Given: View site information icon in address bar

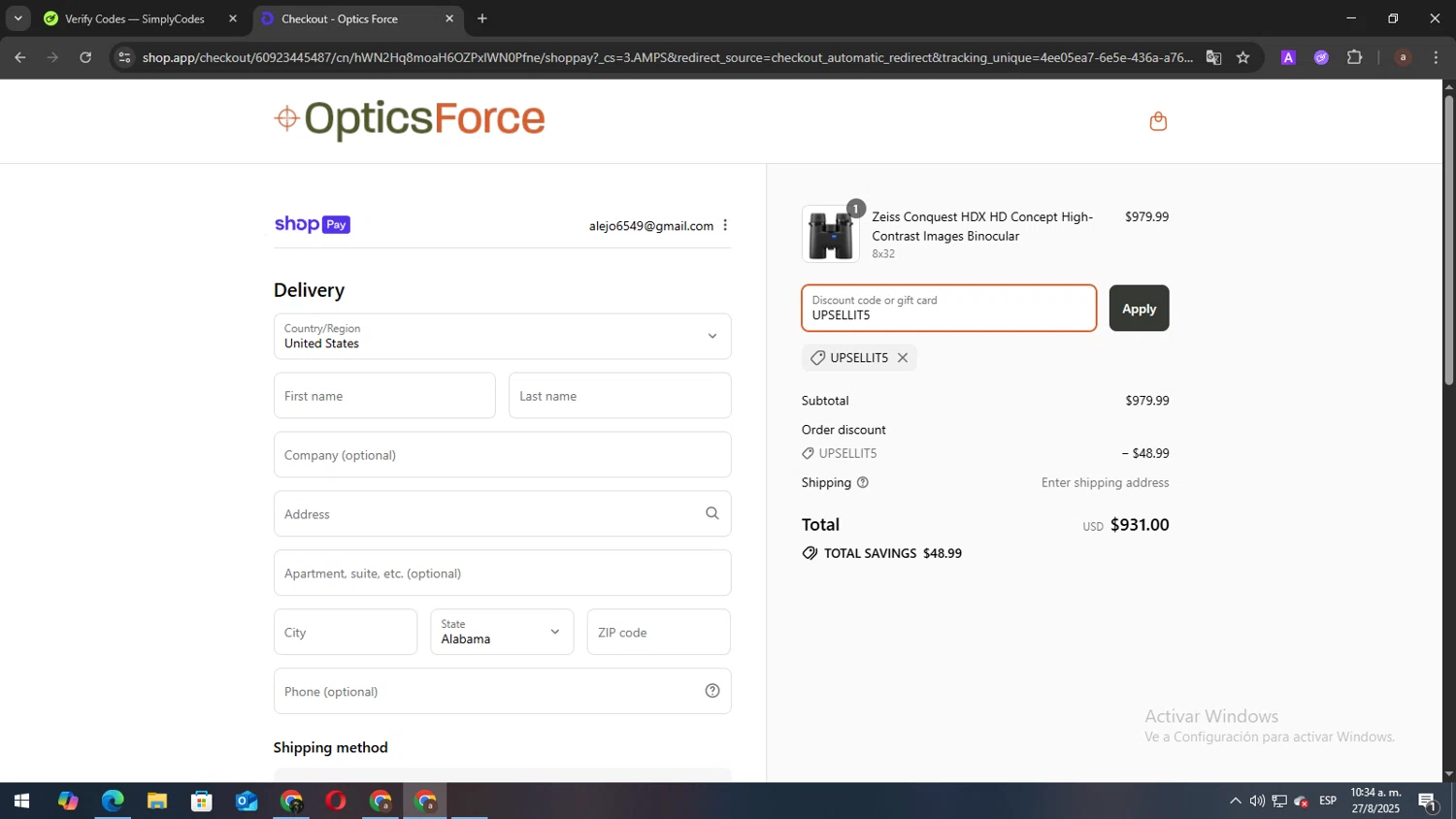Looking at the screenshot, I should 124,57.
